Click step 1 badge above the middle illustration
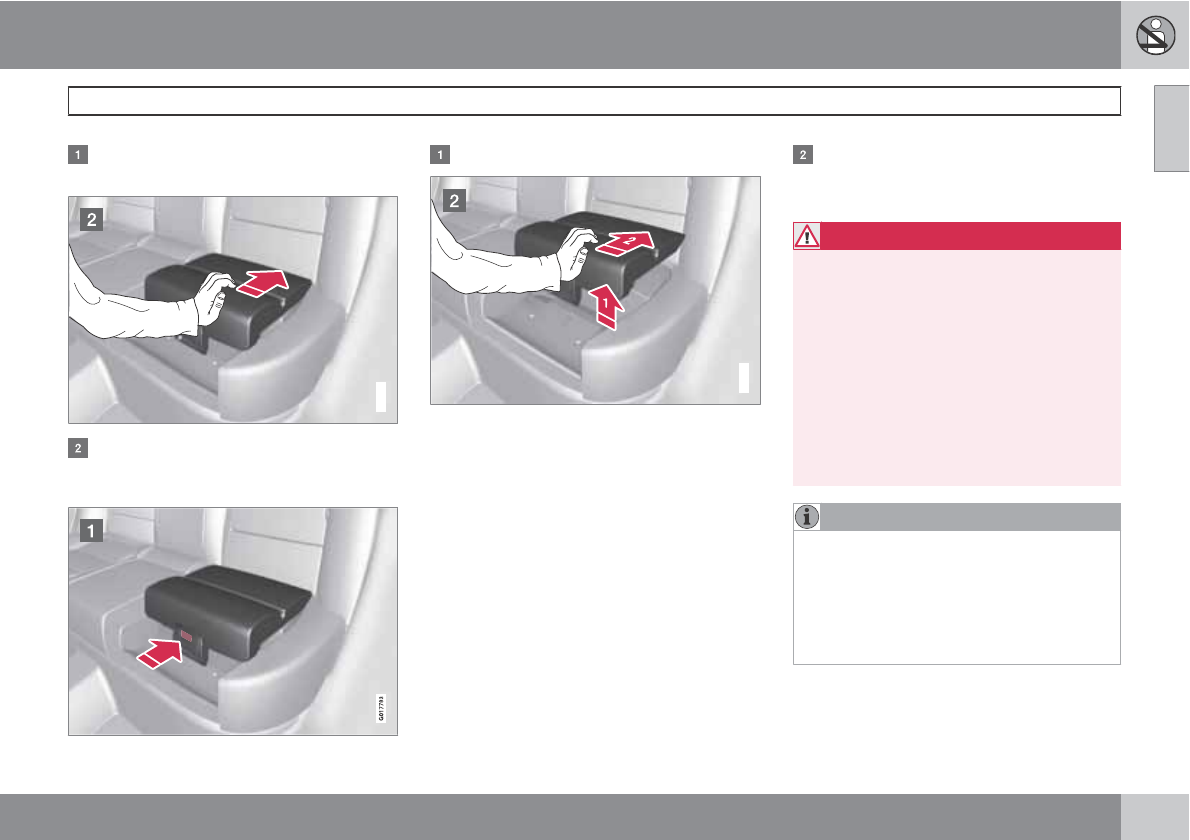Image resolution: width=1190 pixels, height=840 pixels. pyautogui.click(x=440, y=155)
